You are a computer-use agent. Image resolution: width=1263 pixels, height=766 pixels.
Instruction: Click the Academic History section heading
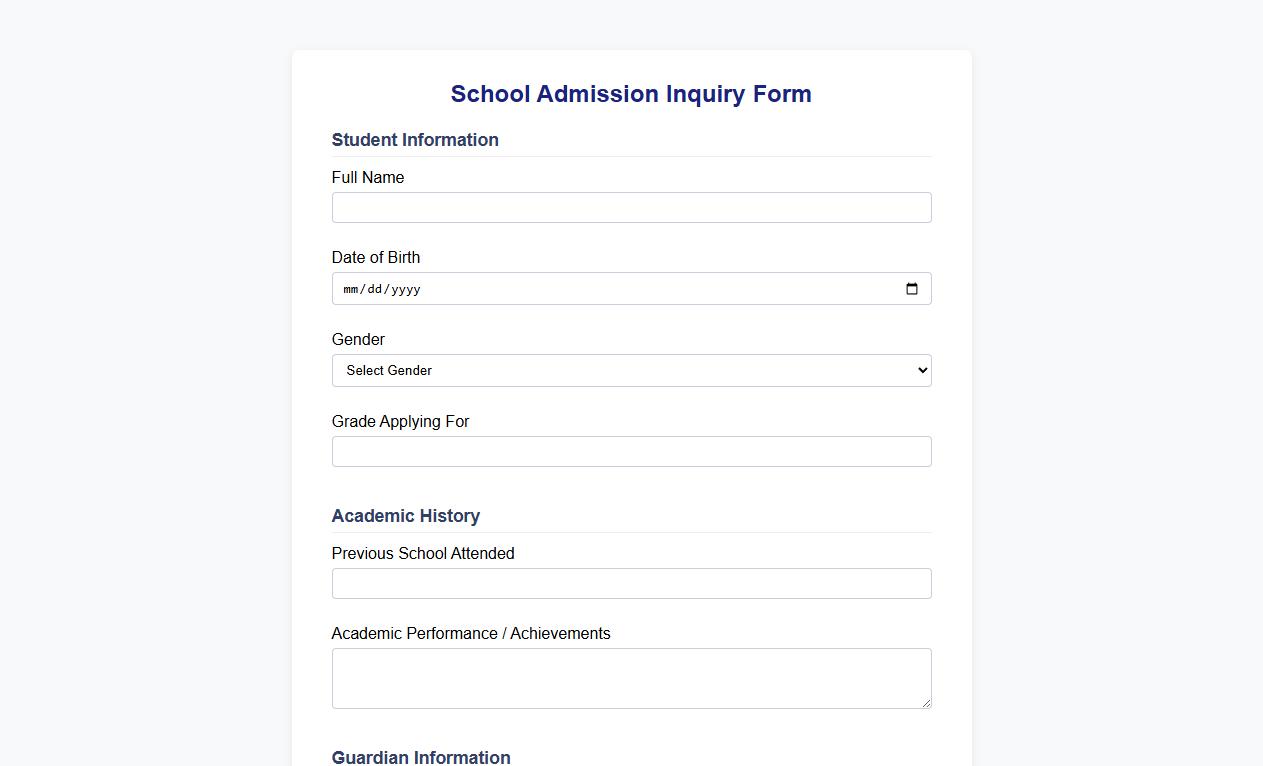pyautogui.click(x=406, y=516)
